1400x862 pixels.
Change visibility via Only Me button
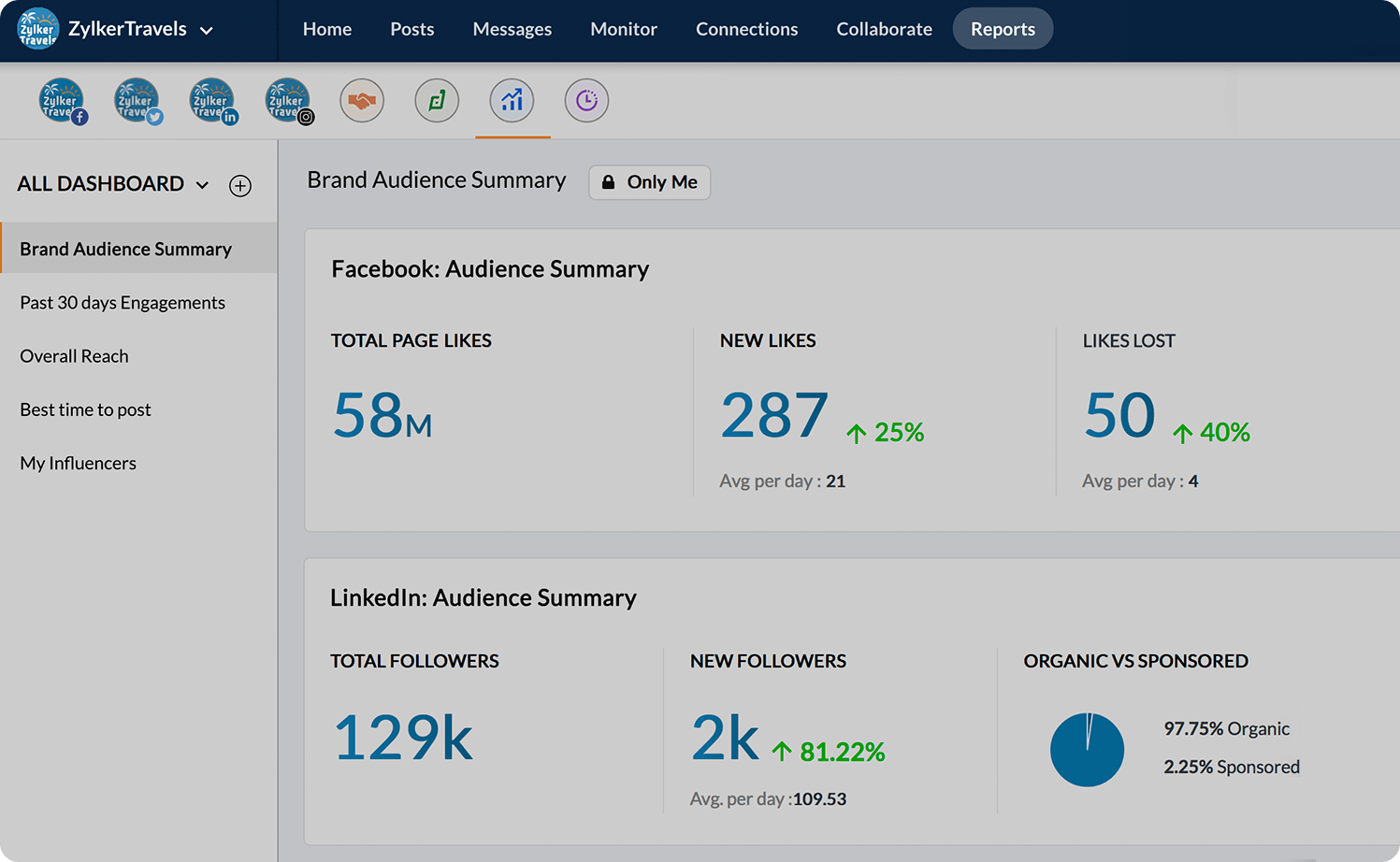[x=650, y=182]
